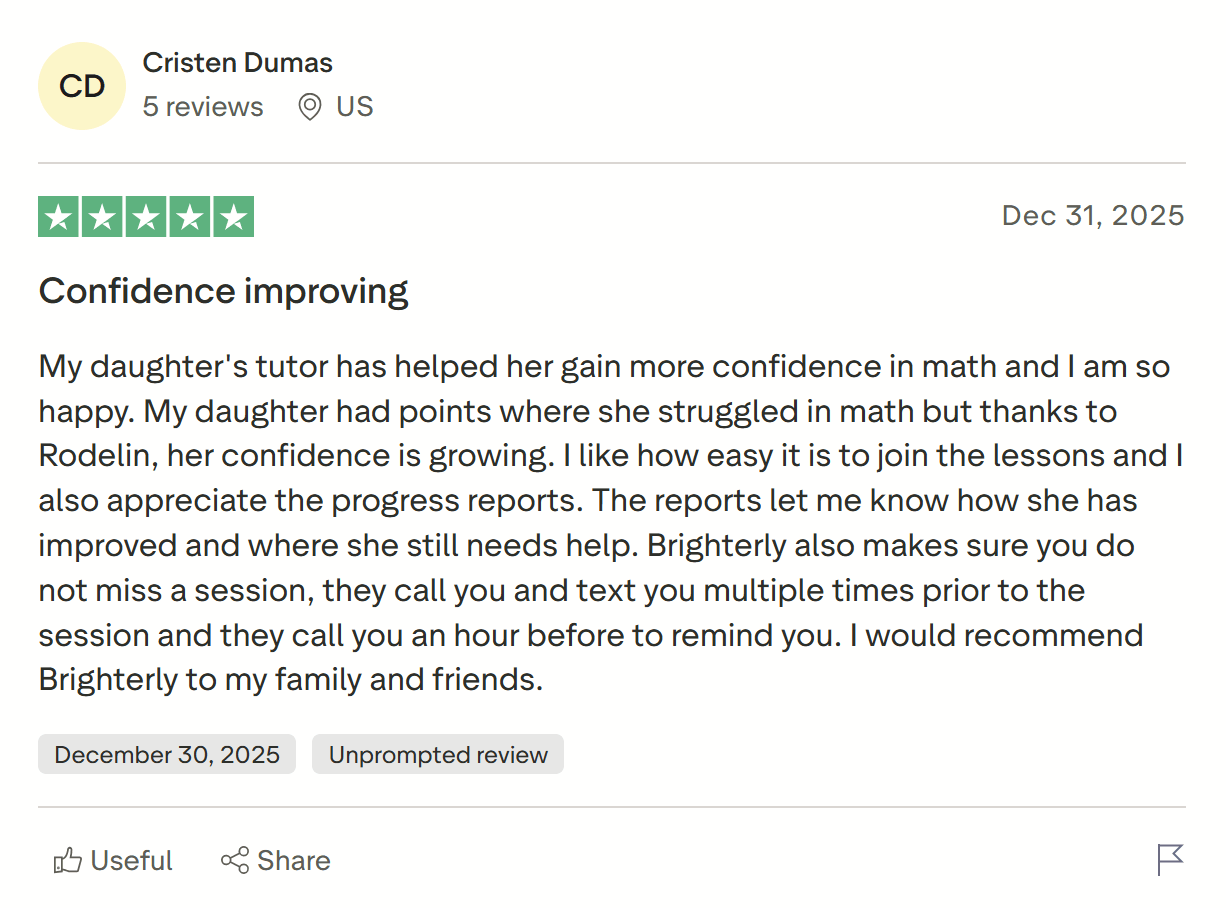This screenshot has width=1226, height=908.
Task: Click the location pin icon
Action: 310,107
